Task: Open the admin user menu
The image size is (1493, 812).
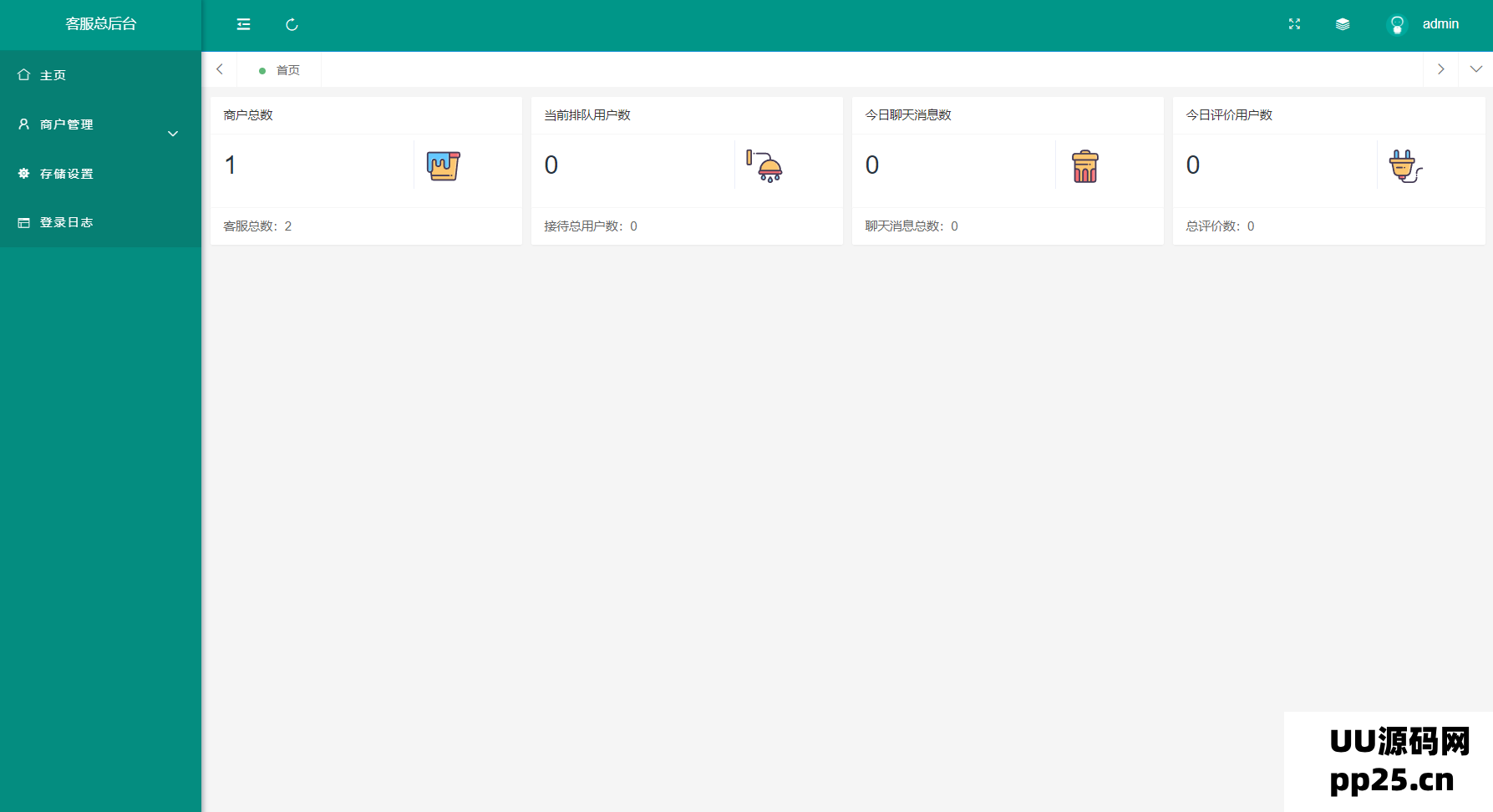Action: tap(1440, 24)
